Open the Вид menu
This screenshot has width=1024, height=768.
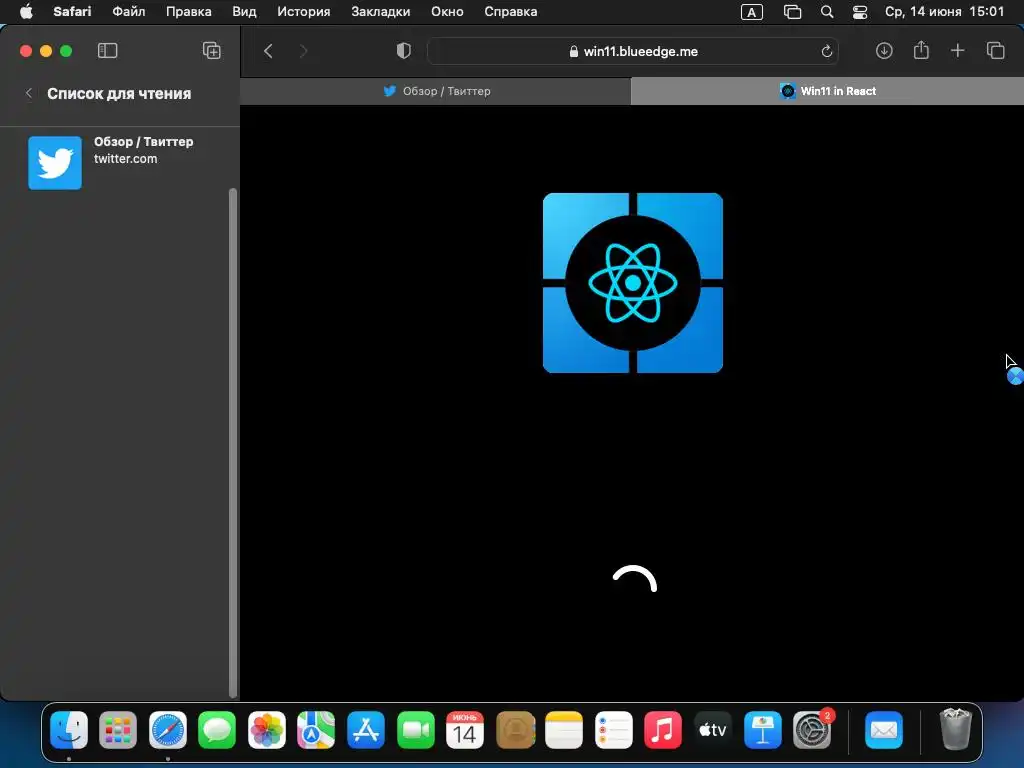(x=244, y=12)
